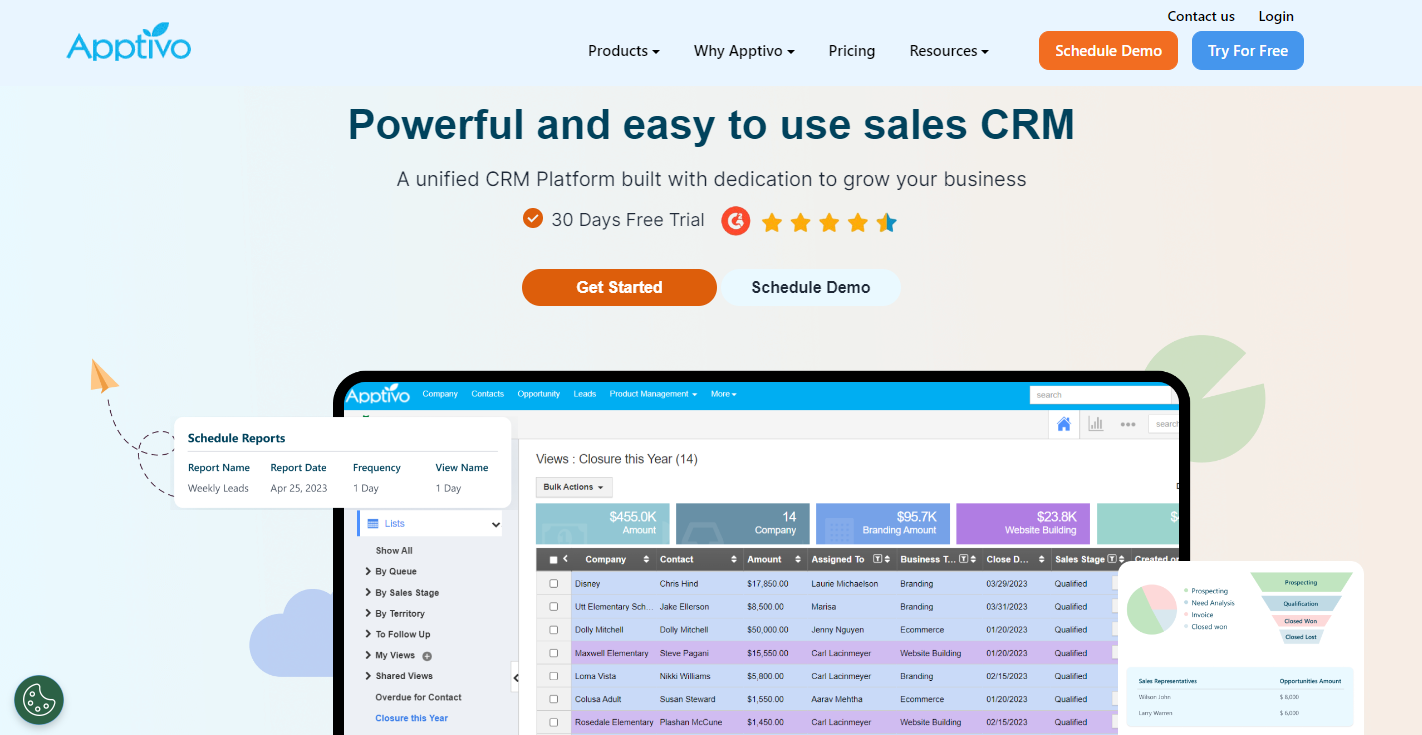Click the plus icon beside My Views
The height and width of the screenshot is (735, 1422).
[427, 656]
